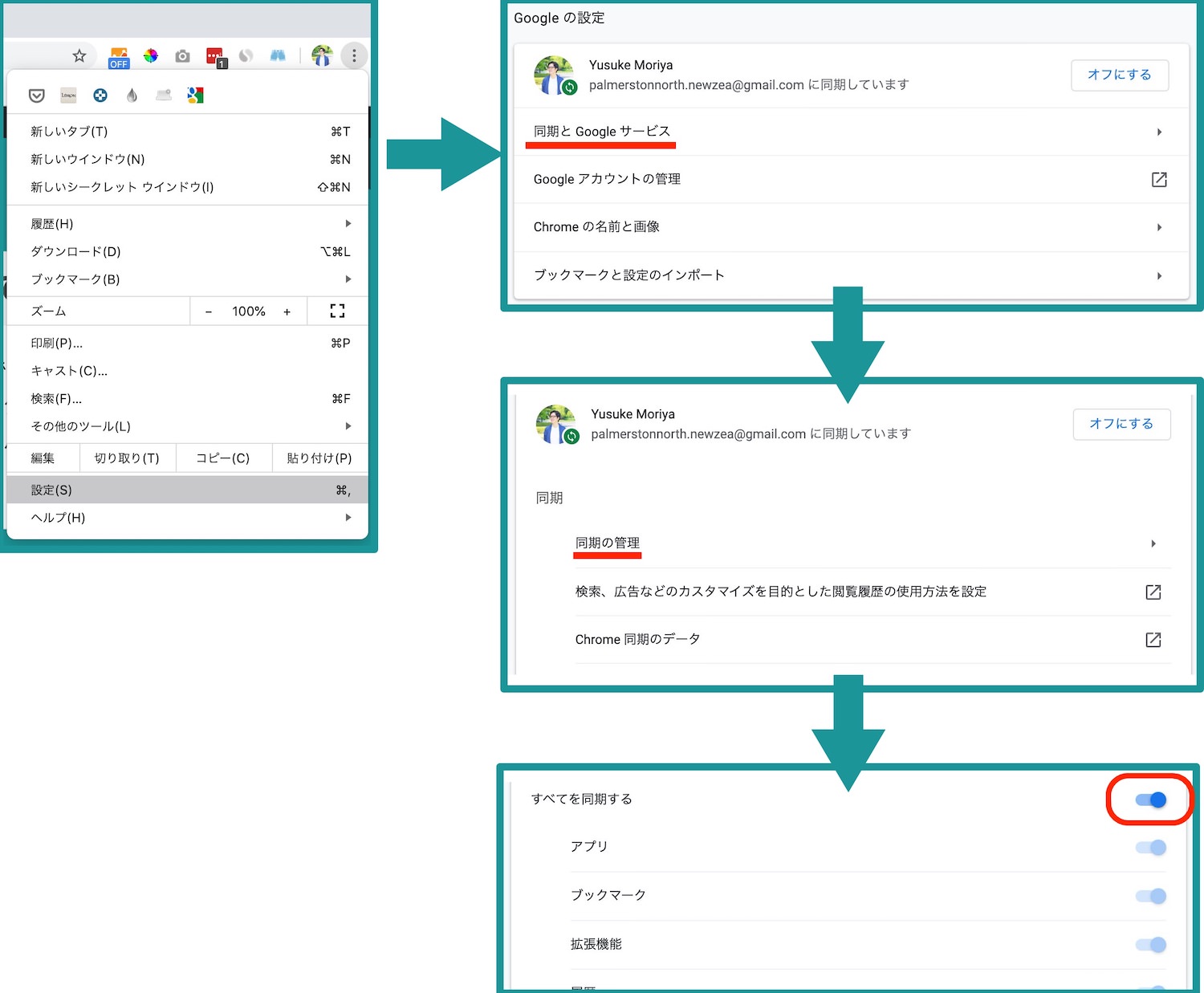This screenshot has height=993, width=1204.
Task: Click the blue shorts extension icon
Action: pos(278,56)
